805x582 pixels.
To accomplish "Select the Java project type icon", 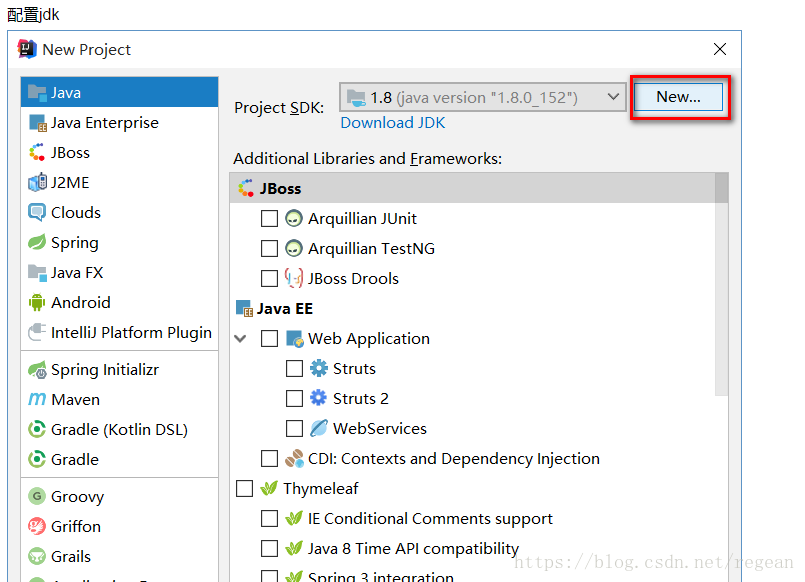I will [37, 93].
